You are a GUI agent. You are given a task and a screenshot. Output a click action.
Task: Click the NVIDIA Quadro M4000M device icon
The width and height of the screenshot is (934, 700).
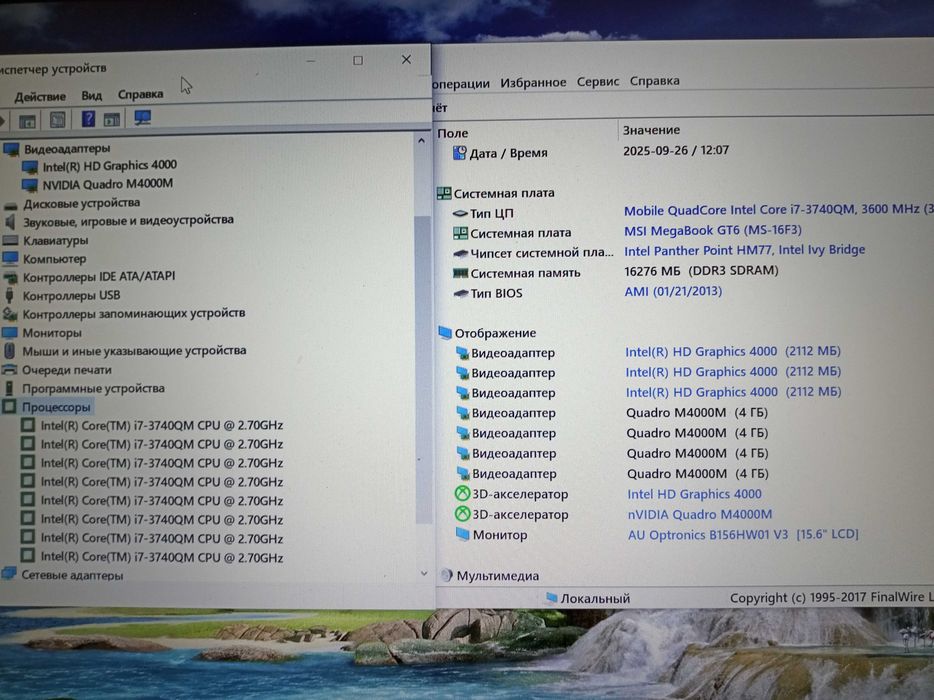click(x=30, y=185)
